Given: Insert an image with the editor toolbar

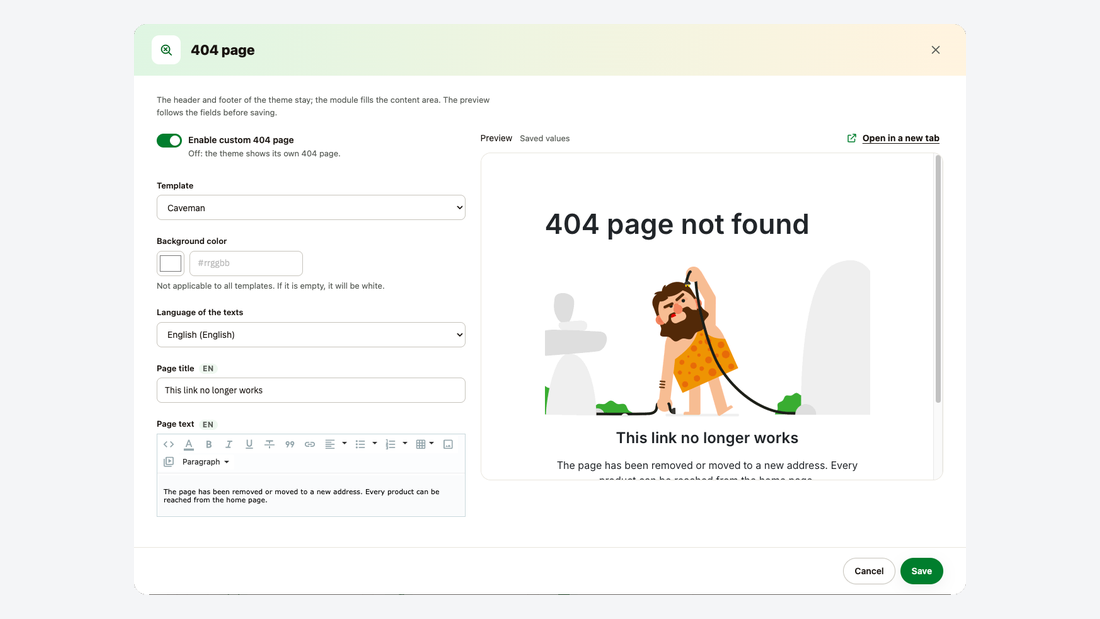Looking at the screenshot, I should [x=448, y=444].
